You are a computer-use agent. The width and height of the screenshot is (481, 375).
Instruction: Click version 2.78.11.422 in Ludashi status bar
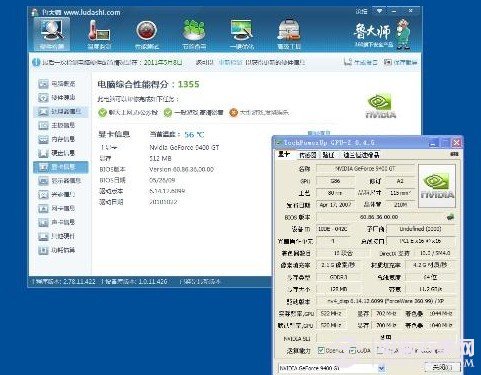(79, 281)
